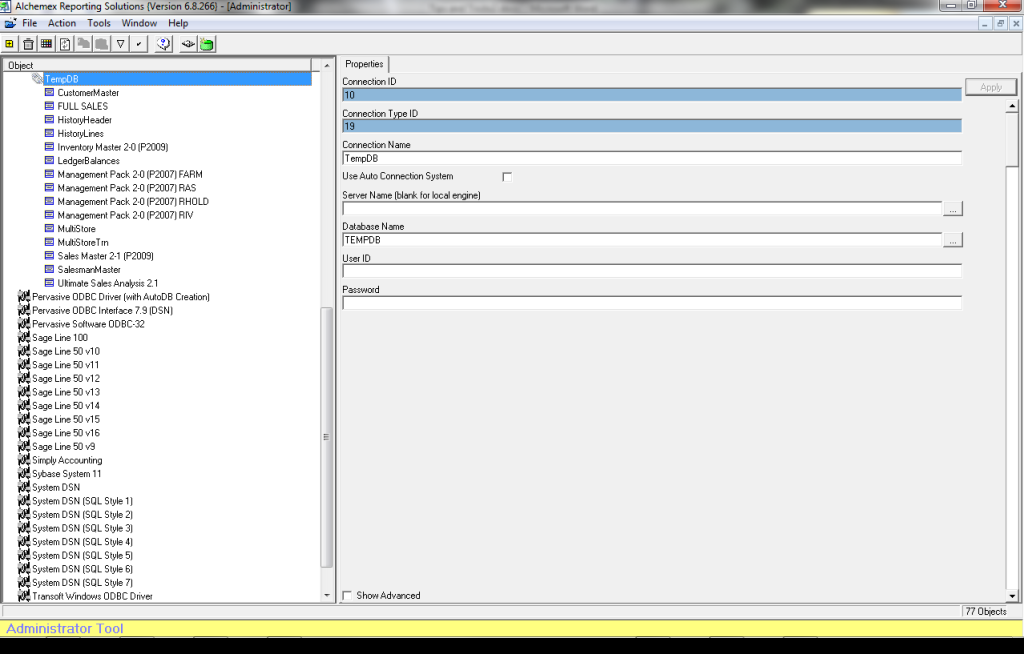1024x654 pixels.
Task: Open the grid view toolbar icon
Action: 45,43
